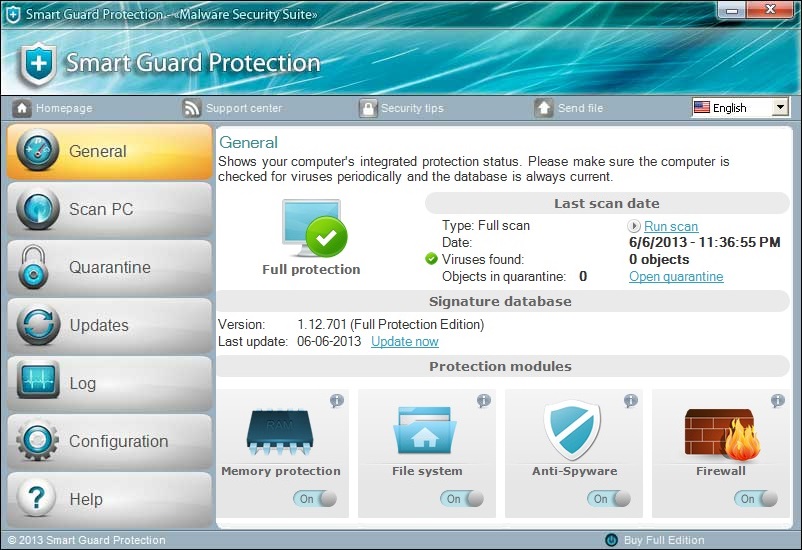Viewport: 802px width, 550px height.
Task: Click the Quarantine padlock icon
Action: point(34,267)
